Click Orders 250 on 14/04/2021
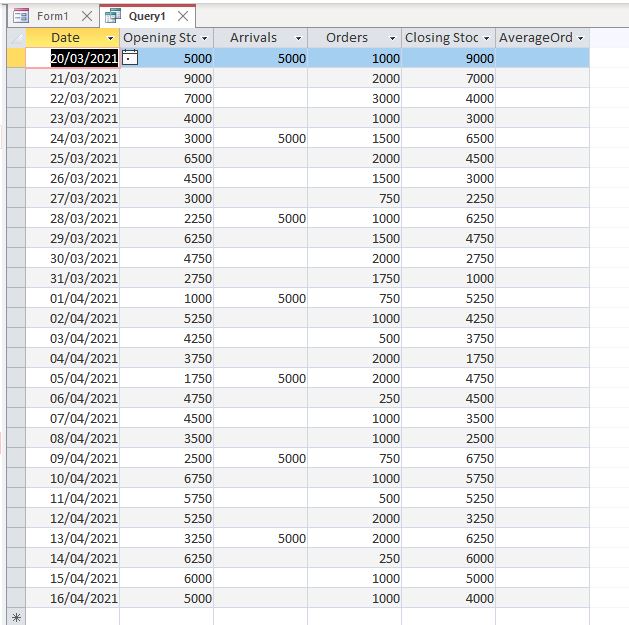Viewport: 629px width, 625px height. (355, 558)
